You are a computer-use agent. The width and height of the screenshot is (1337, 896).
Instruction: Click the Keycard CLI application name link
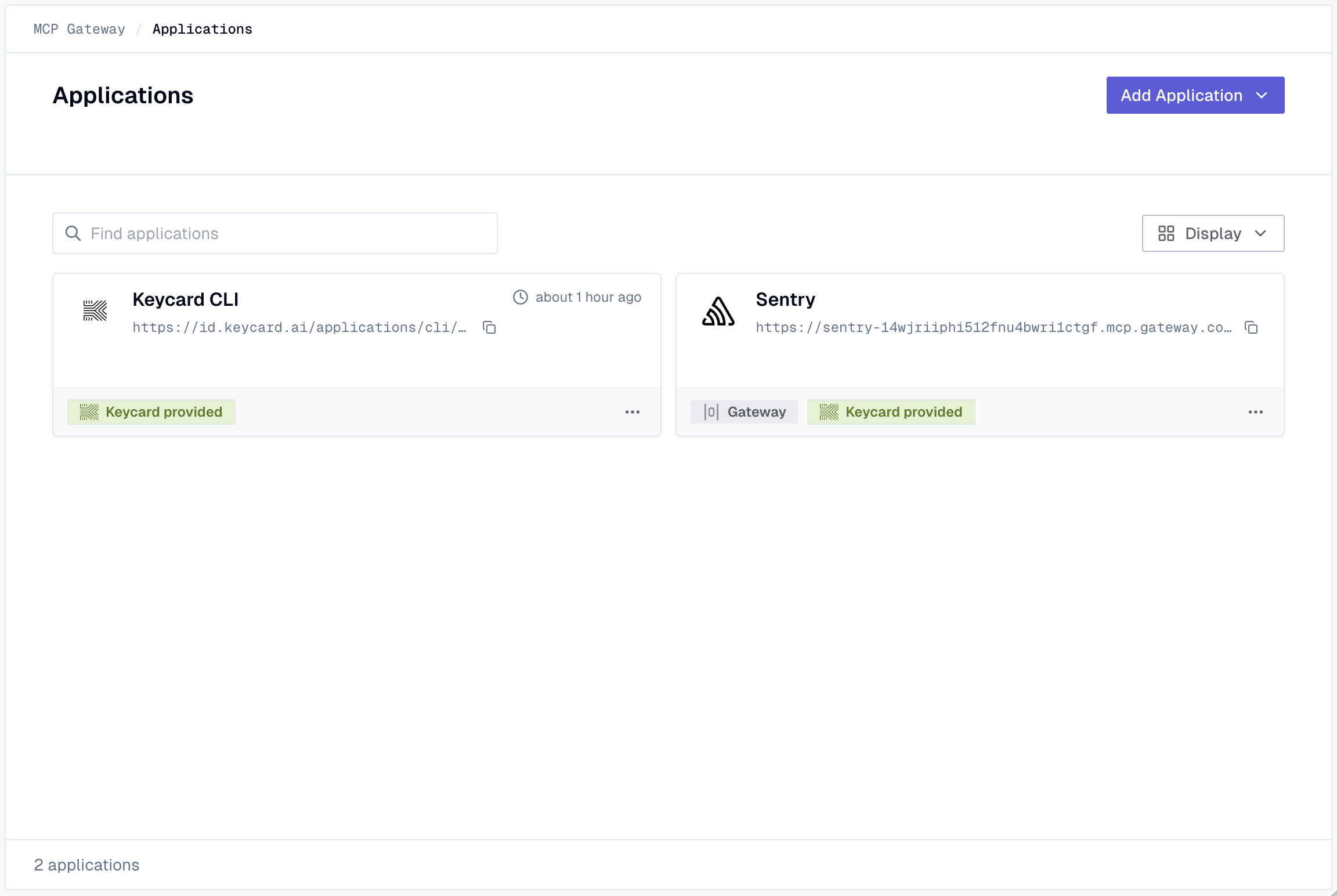pos(186,299)
